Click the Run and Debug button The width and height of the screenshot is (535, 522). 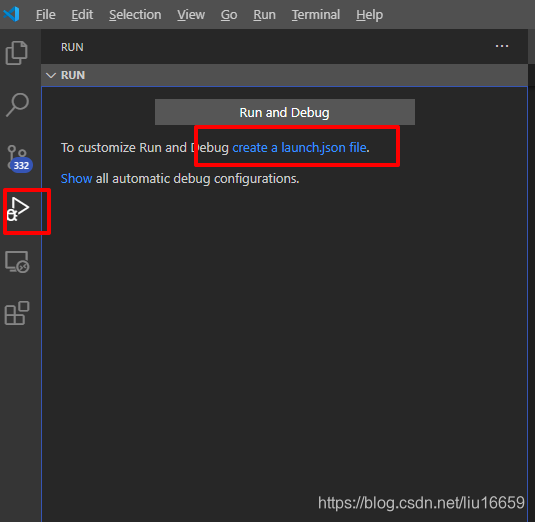coord(285,112)
